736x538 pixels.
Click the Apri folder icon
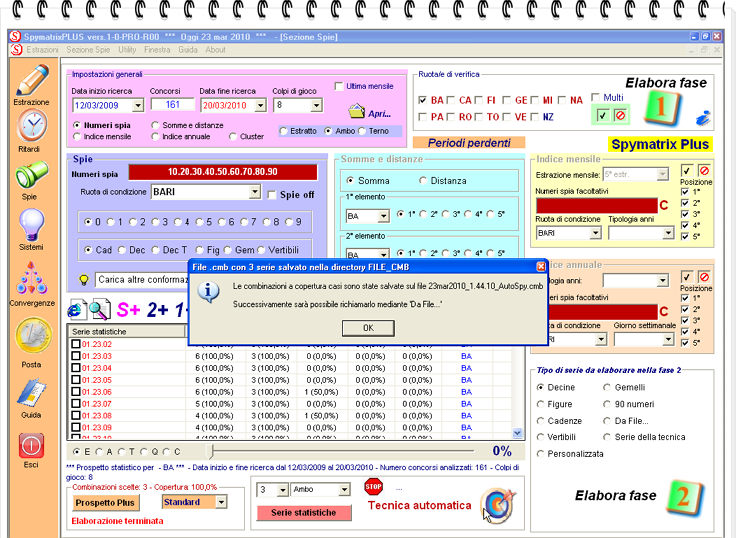pyautogui.click(x=357, y=112)
